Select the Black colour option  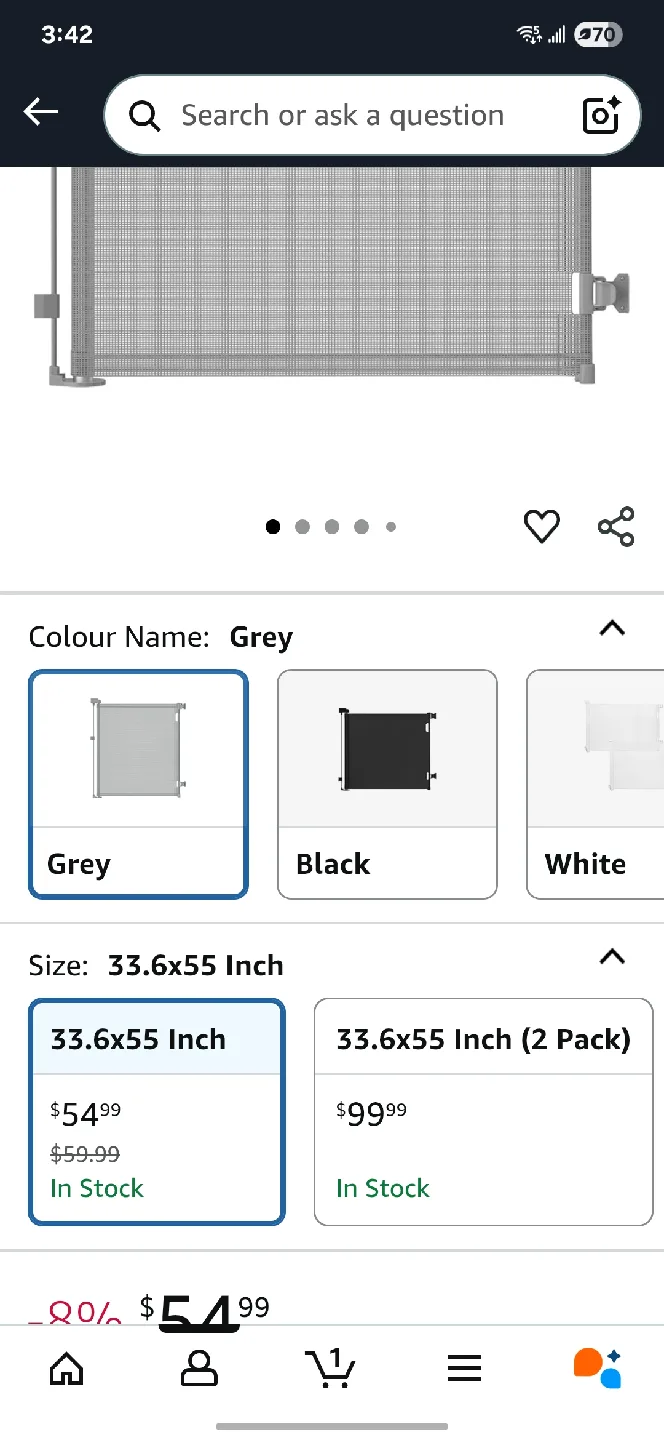click(387, 784)
